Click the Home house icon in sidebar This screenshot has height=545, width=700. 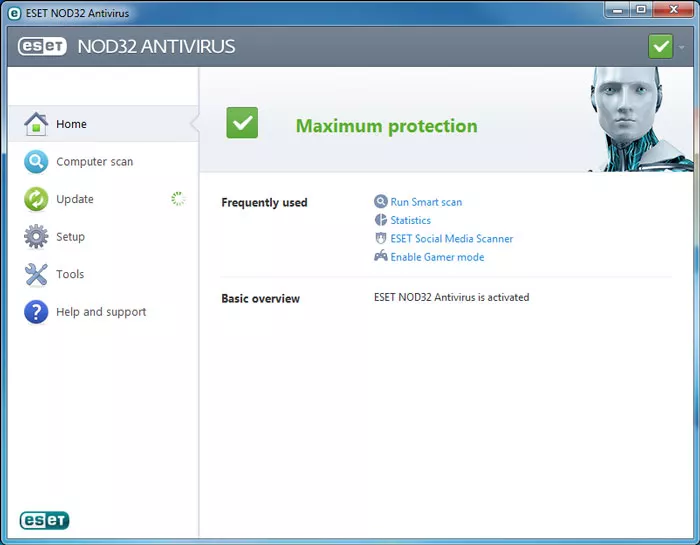(36, 124)
